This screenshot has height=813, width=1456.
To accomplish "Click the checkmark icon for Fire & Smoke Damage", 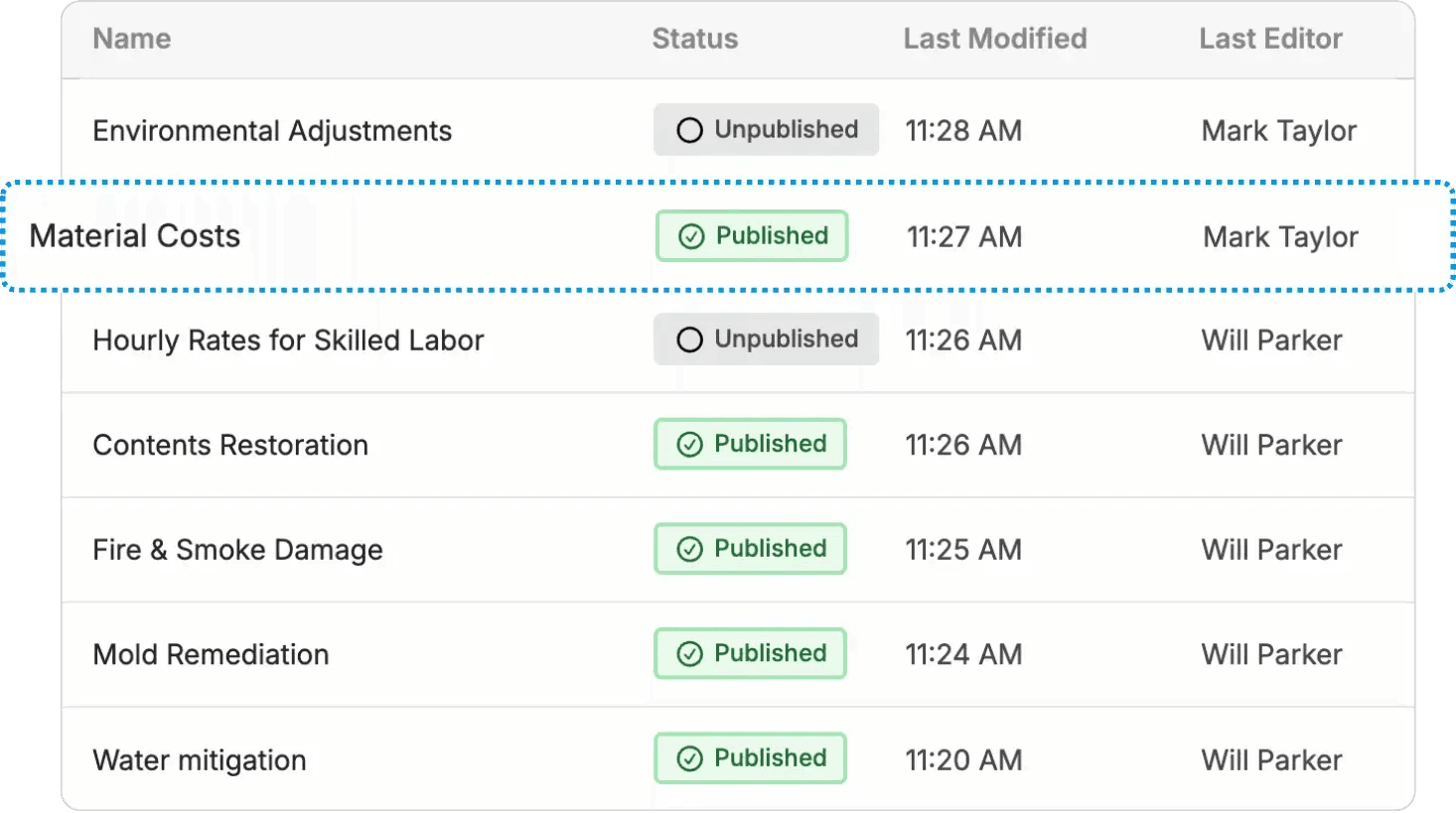I will (x=689, y=549).
